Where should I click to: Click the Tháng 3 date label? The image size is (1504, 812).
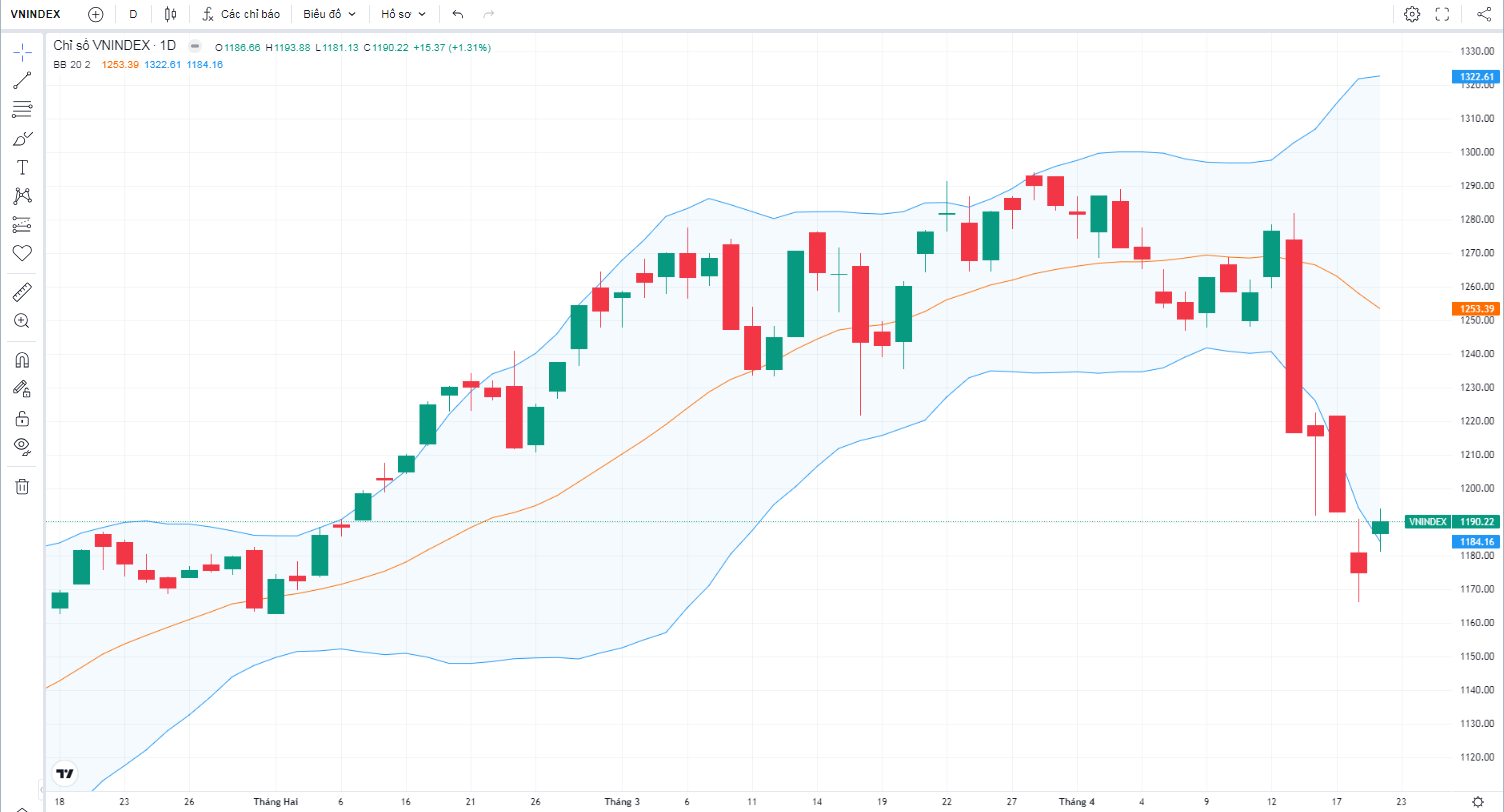pyautogui.click(x=622, y=802)
